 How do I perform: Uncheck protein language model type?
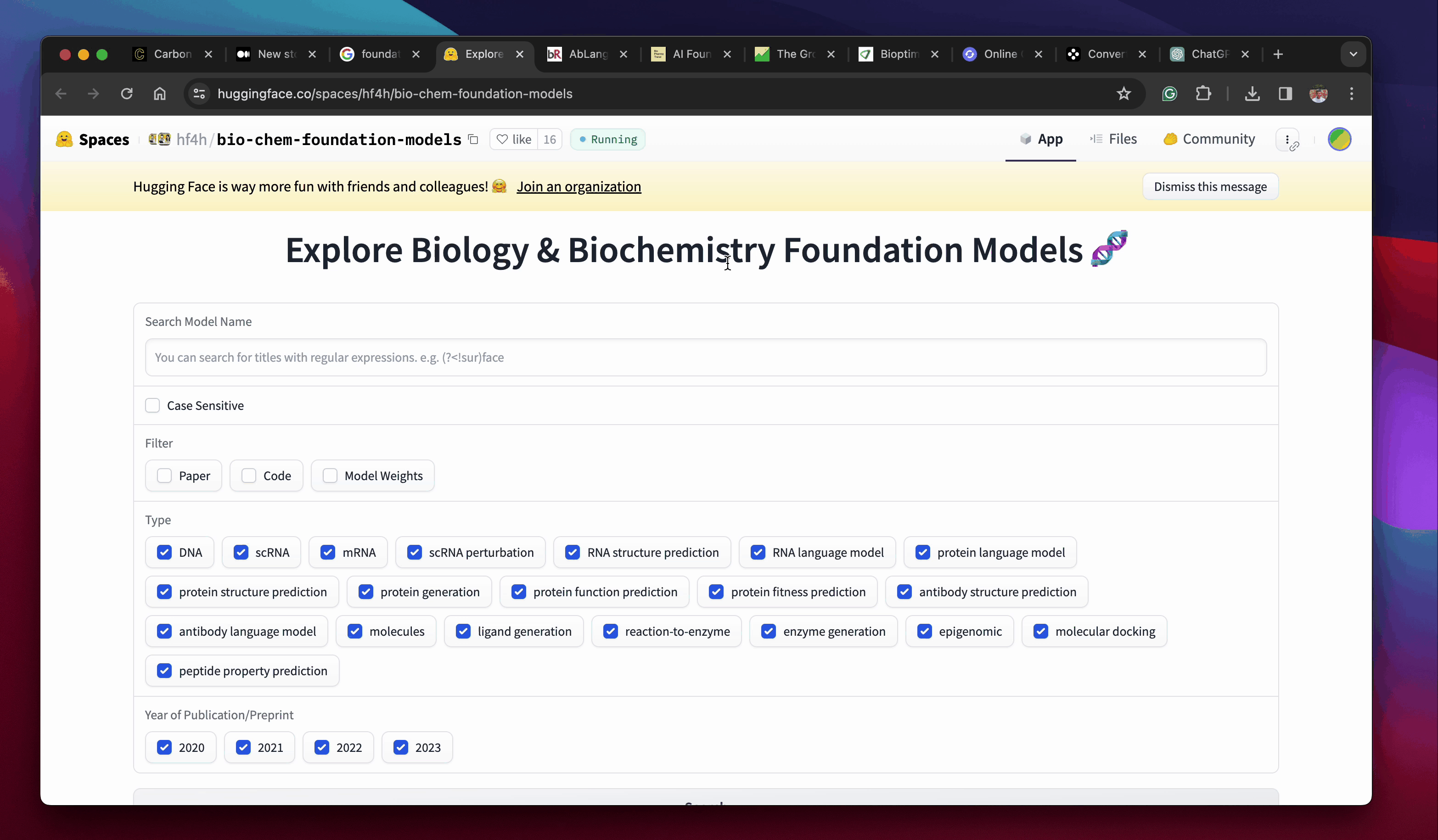point(923,552)
